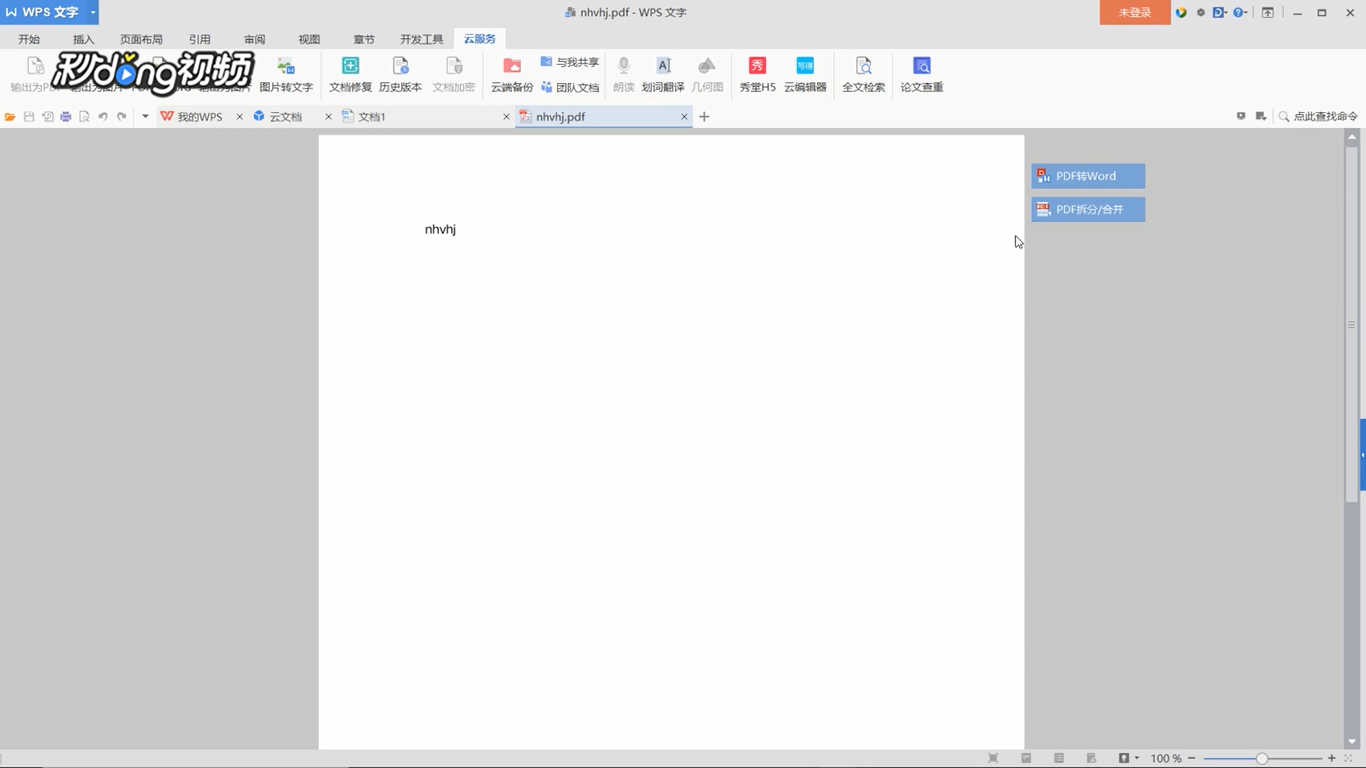Click the zoom in plus button
The height and width of the screenshot is (768, 1366).
1332,759
